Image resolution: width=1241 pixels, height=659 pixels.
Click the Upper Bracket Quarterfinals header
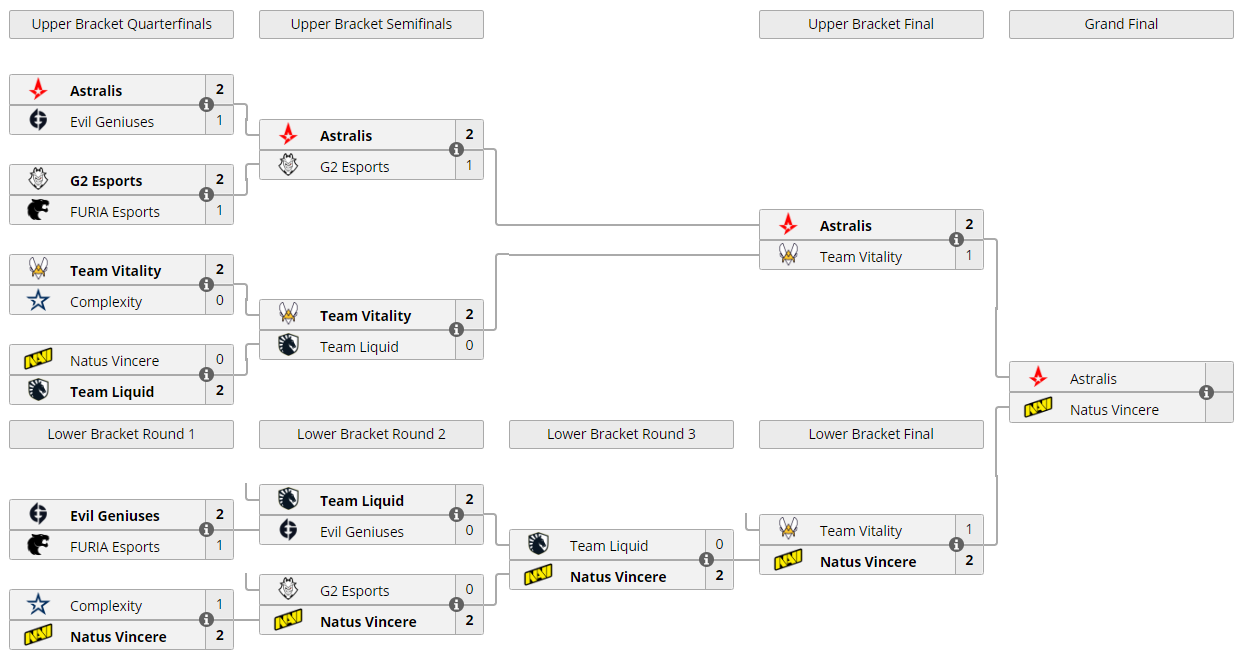point(121,24)
